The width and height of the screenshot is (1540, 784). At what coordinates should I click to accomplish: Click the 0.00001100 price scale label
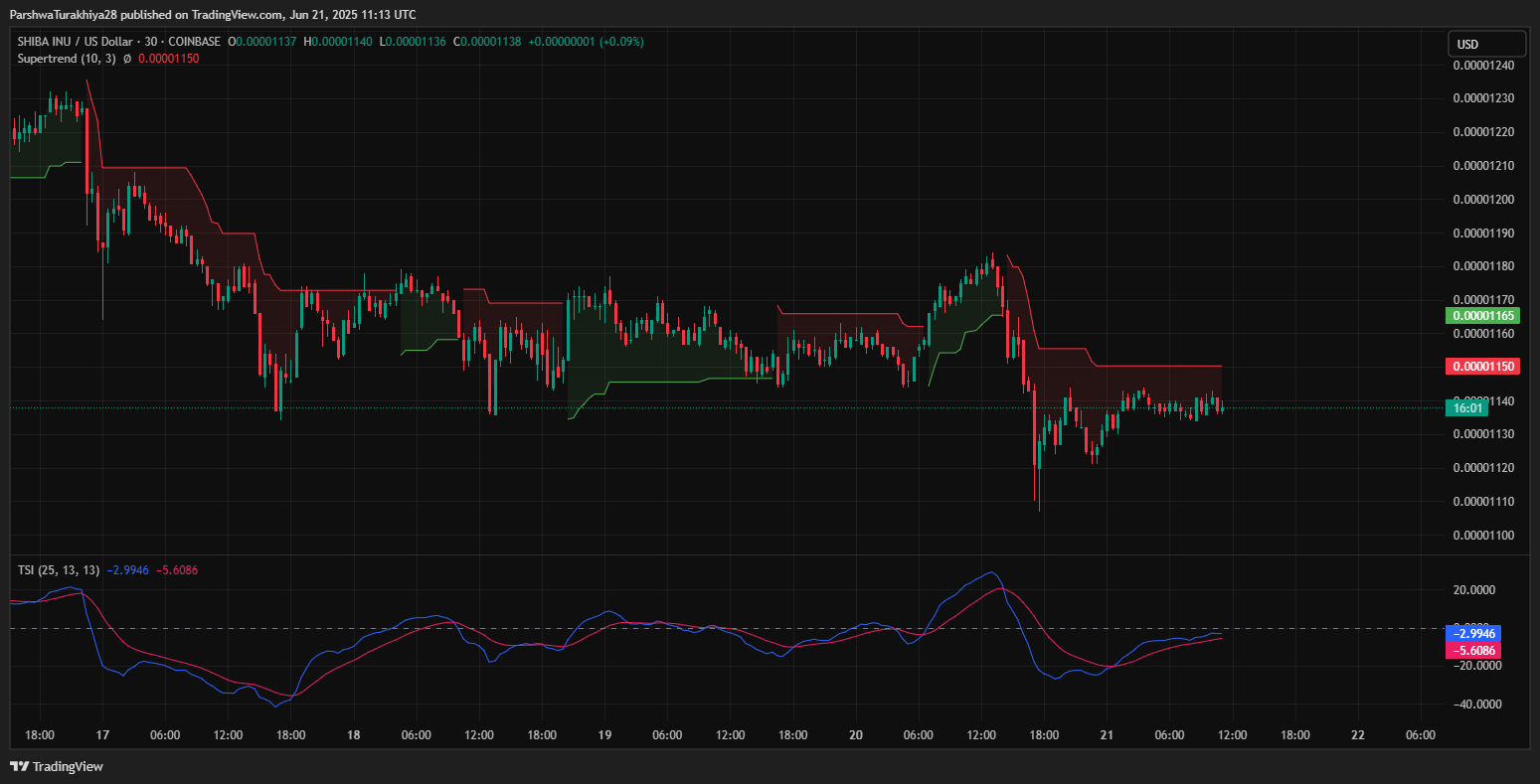tap(1482, 536)
